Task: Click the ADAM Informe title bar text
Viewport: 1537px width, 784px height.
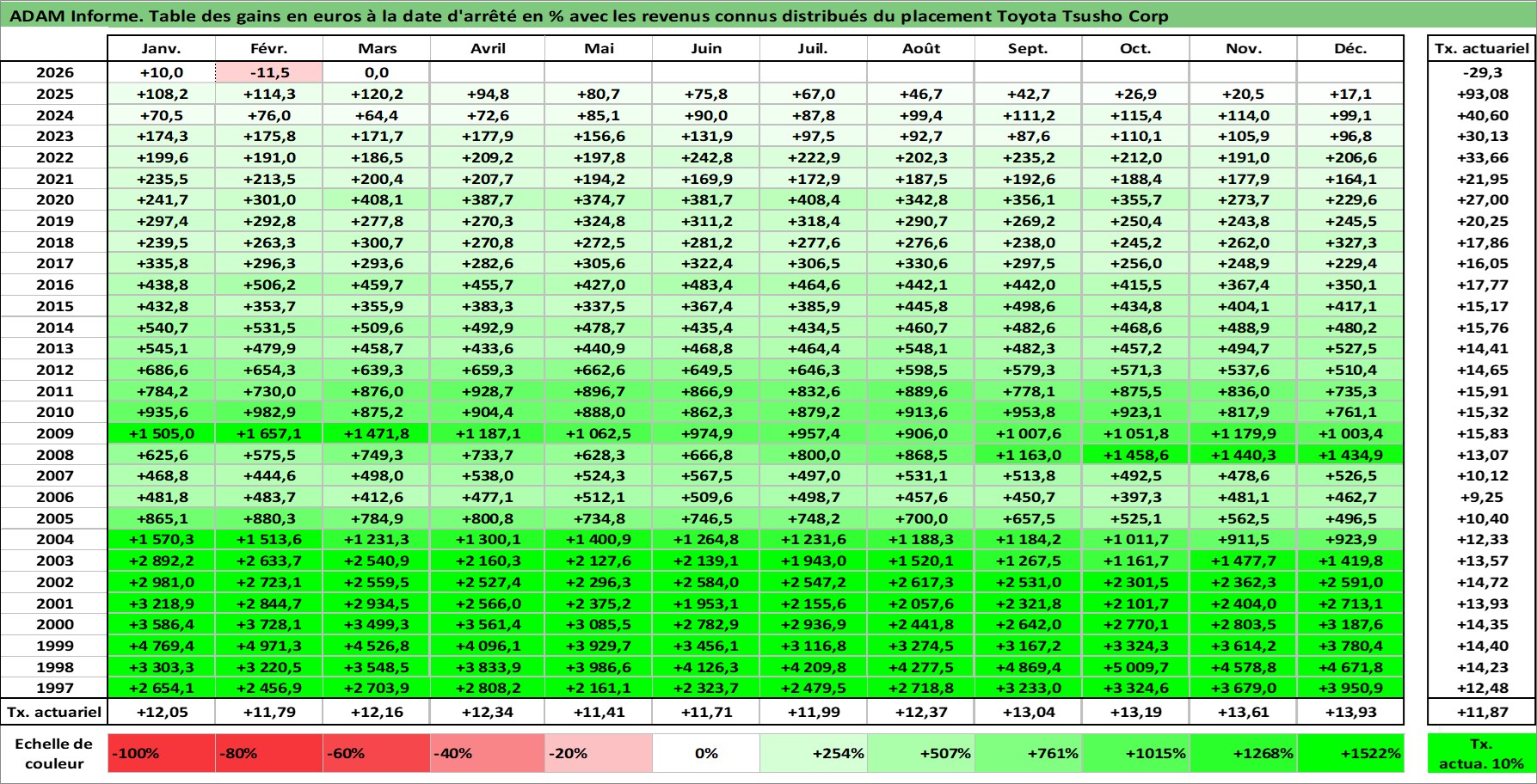Action: [588, 16]
